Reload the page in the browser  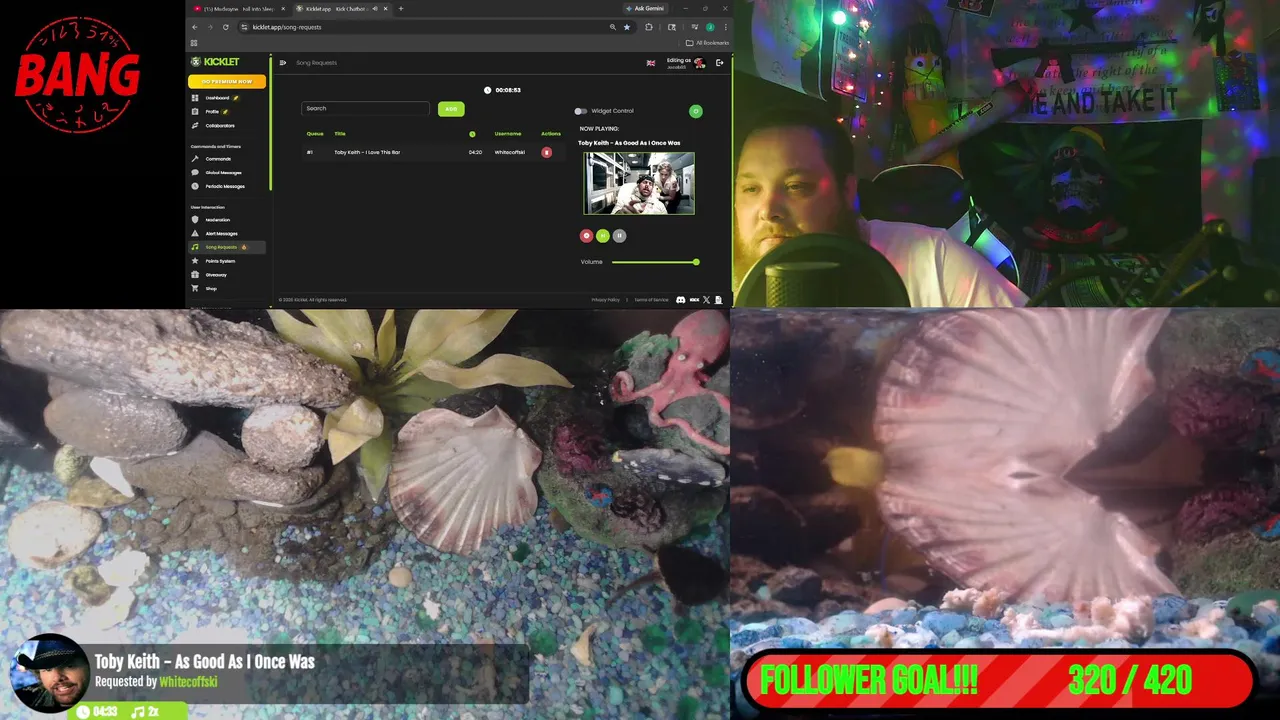(226, 27)
